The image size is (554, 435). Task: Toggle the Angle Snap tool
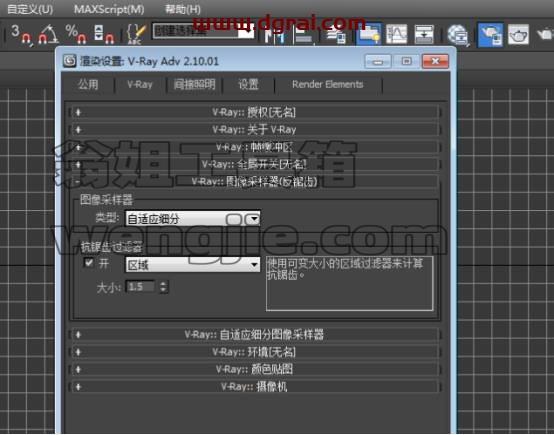coord(48,34)
